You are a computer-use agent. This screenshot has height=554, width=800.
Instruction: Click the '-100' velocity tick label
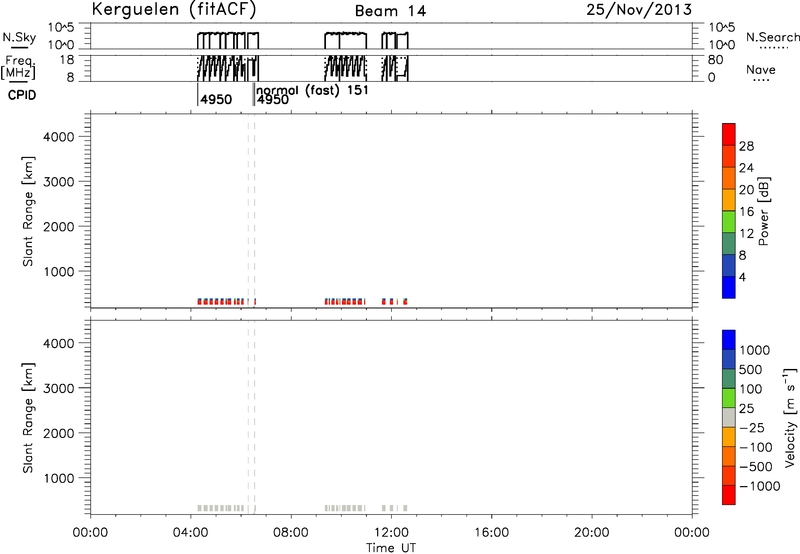756,447
